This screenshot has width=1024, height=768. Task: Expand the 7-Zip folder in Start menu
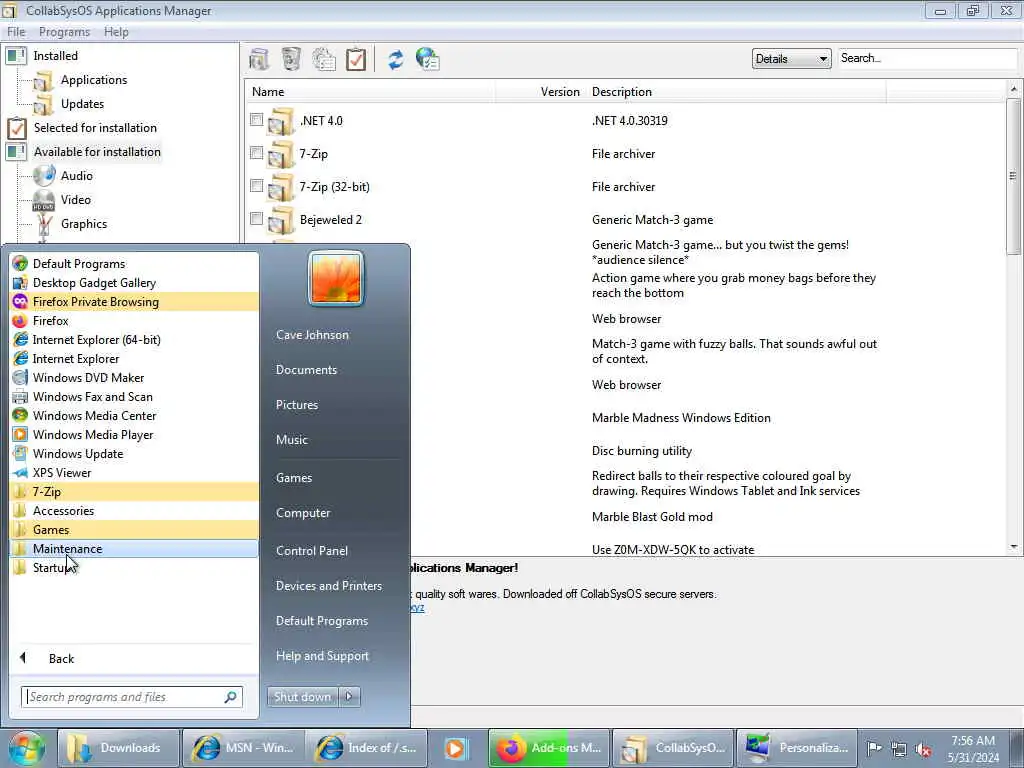[x=134, y=492]
